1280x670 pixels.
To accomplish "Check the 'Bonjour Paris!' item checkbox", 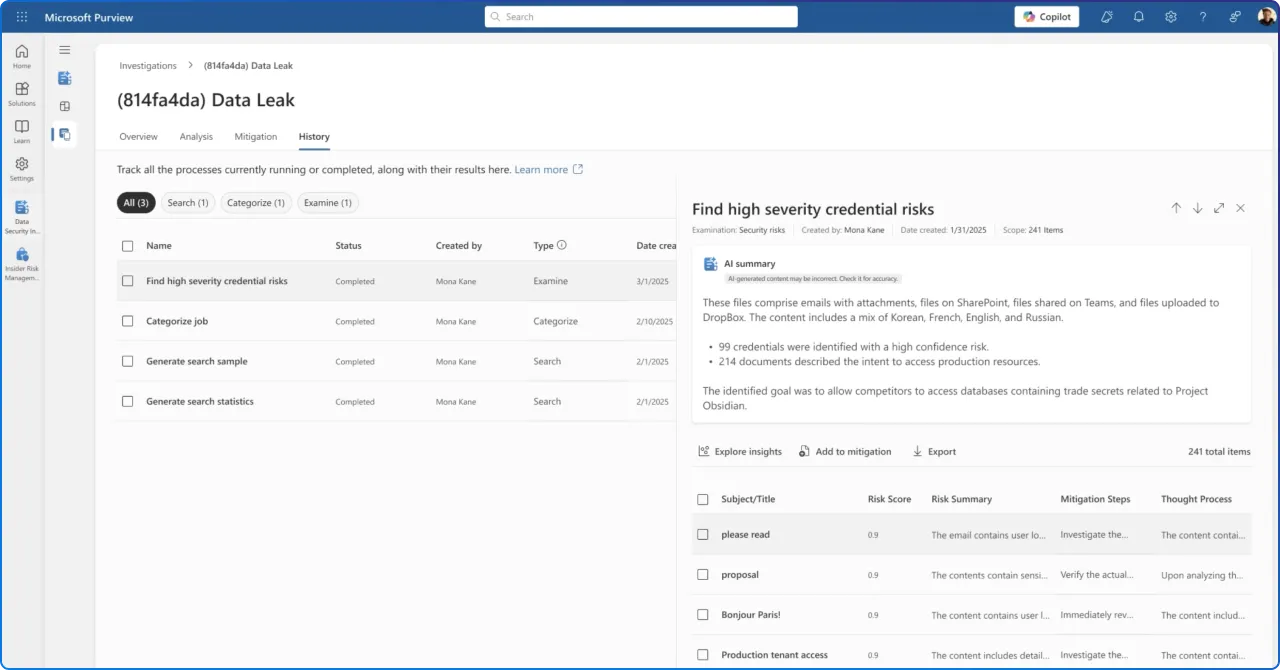I will tap(702, 614).
